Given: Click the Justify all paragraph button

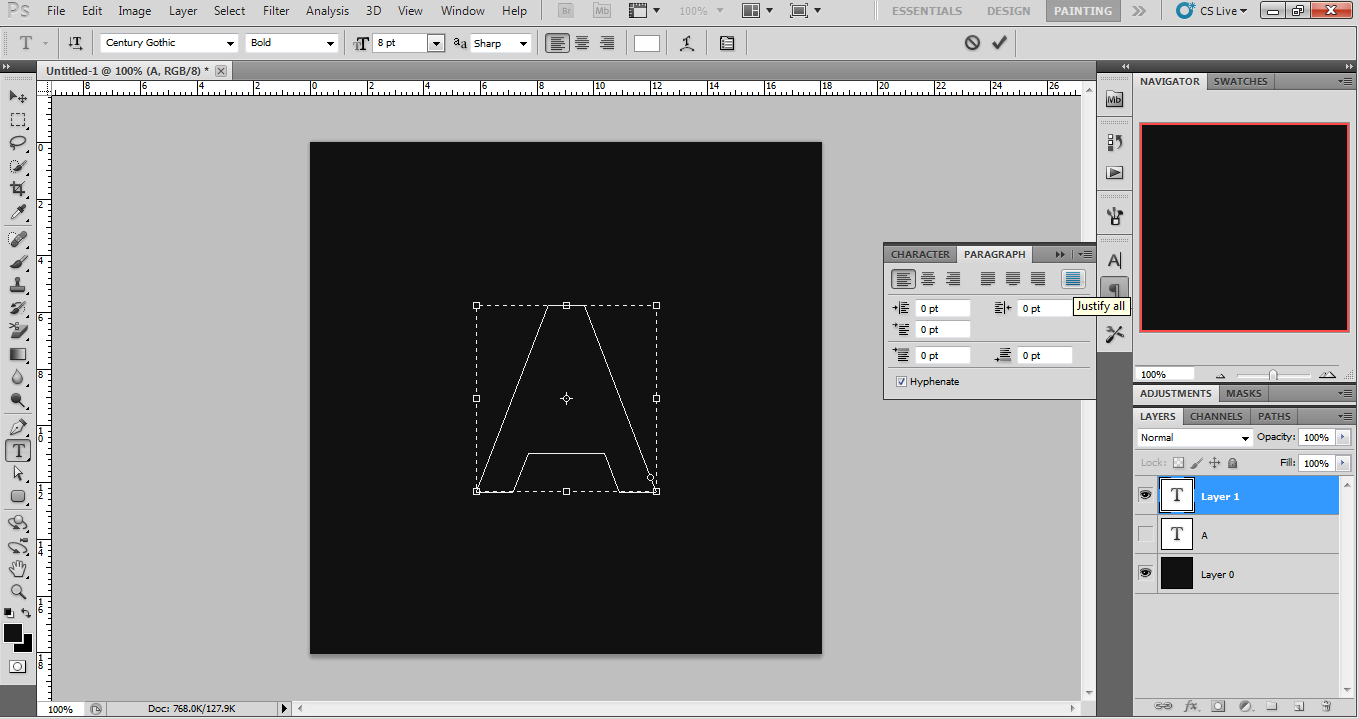Looking at the screenshot, I should [x=1073, y=280].
